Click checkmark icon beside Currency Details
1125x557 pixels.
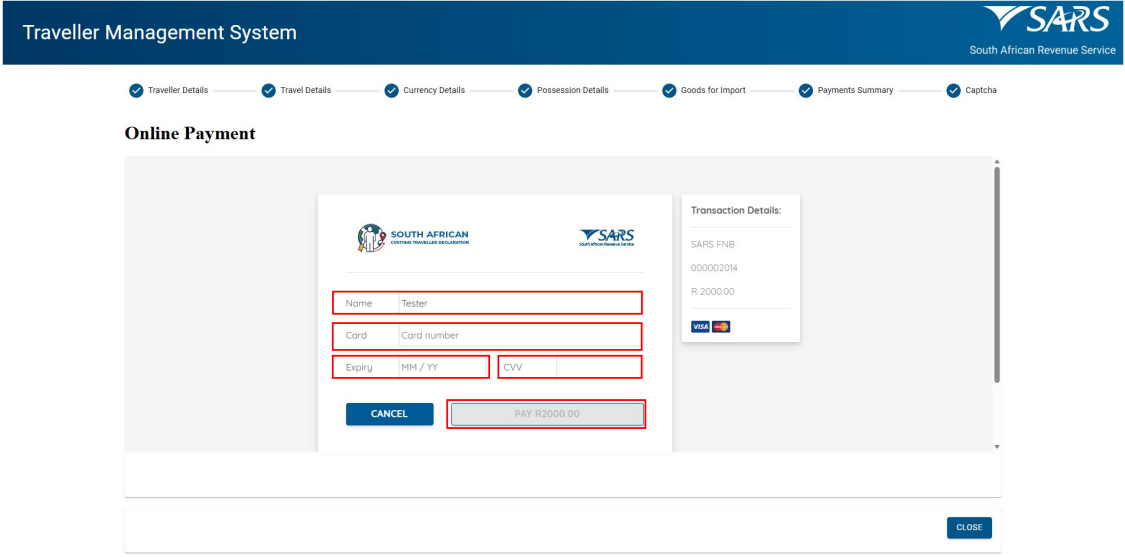[x=391, y=90]
